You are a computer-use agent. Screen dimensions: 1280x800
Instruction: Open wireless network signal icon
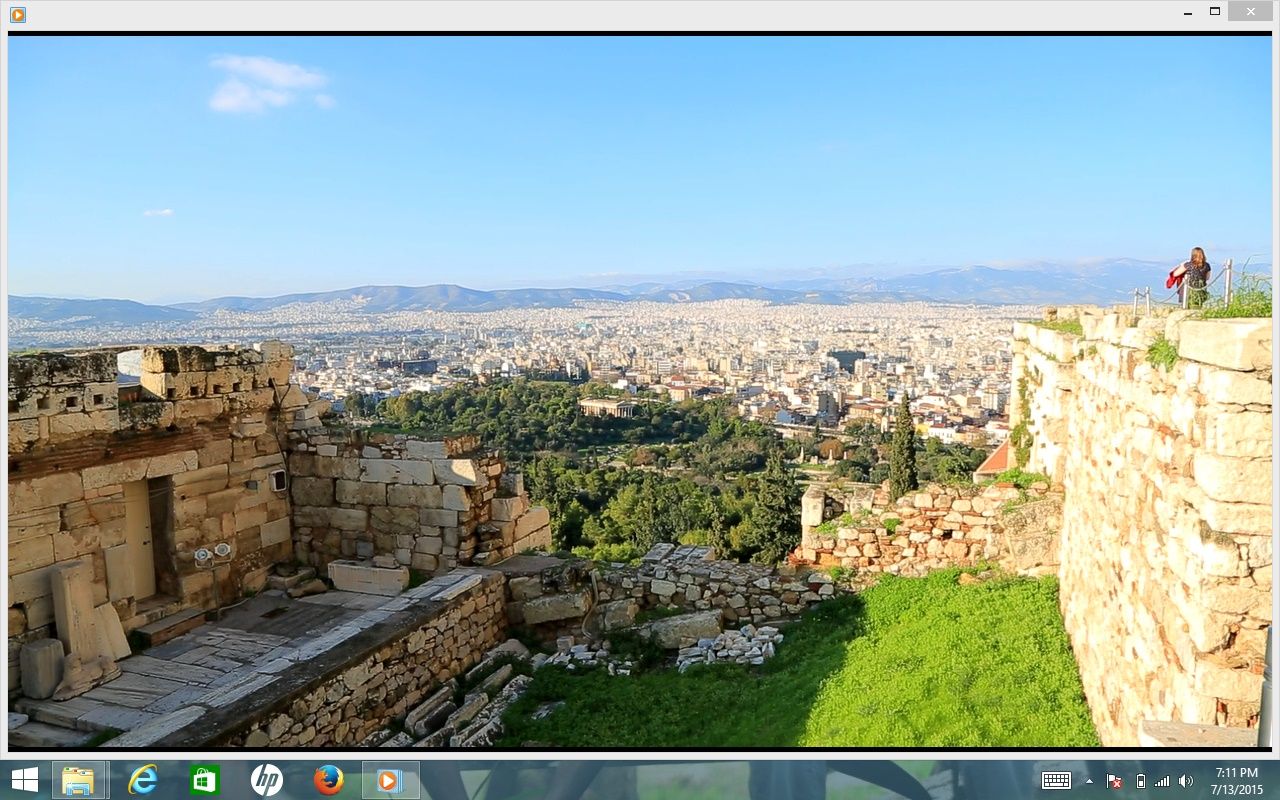tap(1162, 781)
